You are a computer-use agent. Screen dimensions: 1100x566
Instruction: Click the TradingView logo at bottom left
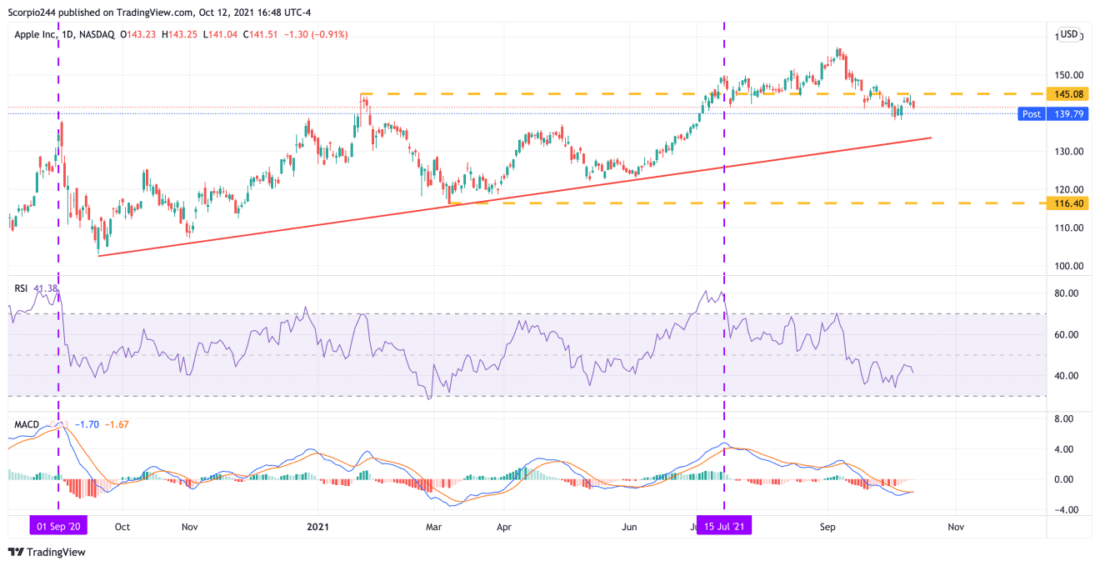(47, 552)
